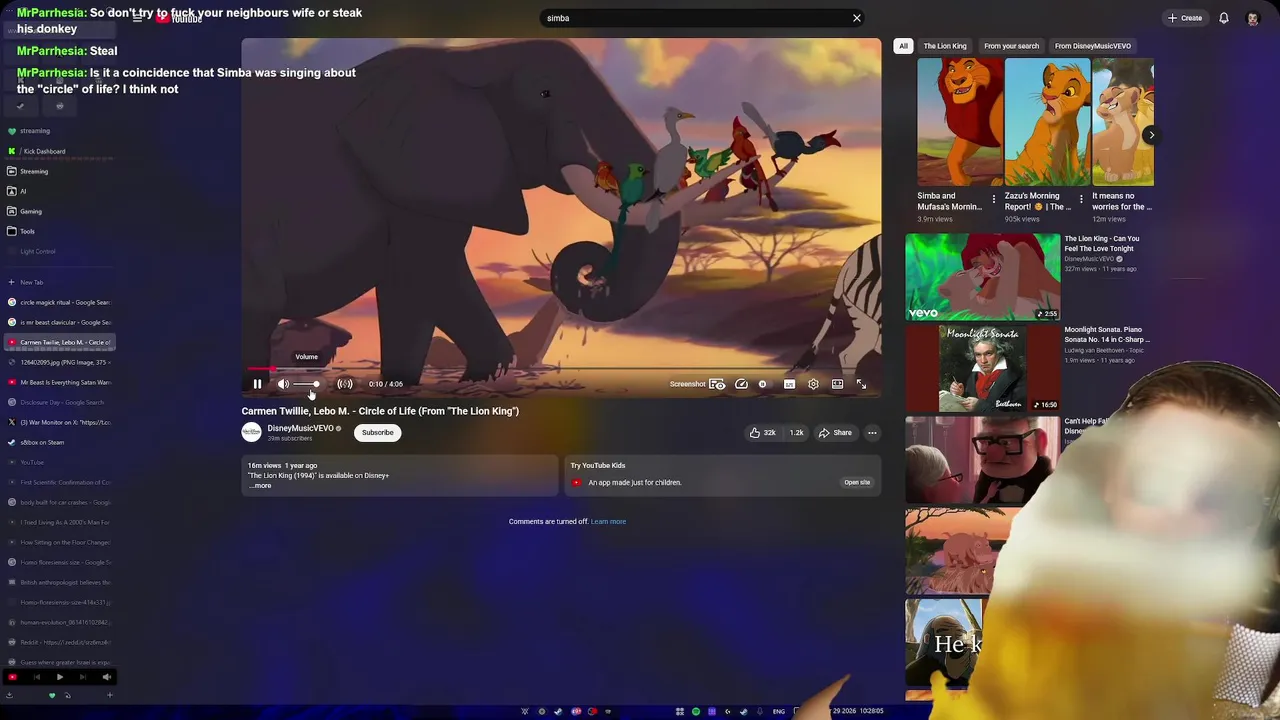Open the Light Control sidebar item

[60, 251]
